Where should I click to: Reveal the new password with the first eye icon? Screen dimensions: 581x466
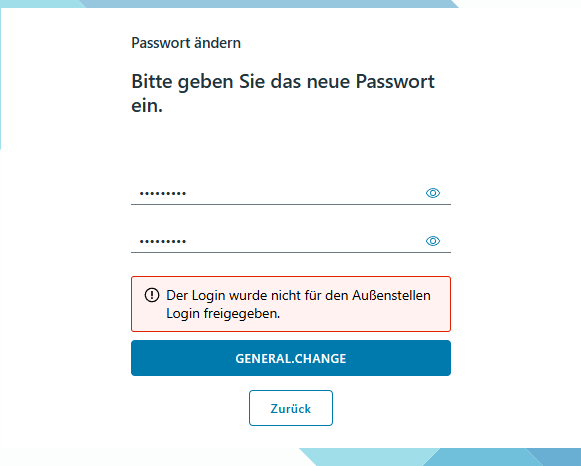coord(432,193)
